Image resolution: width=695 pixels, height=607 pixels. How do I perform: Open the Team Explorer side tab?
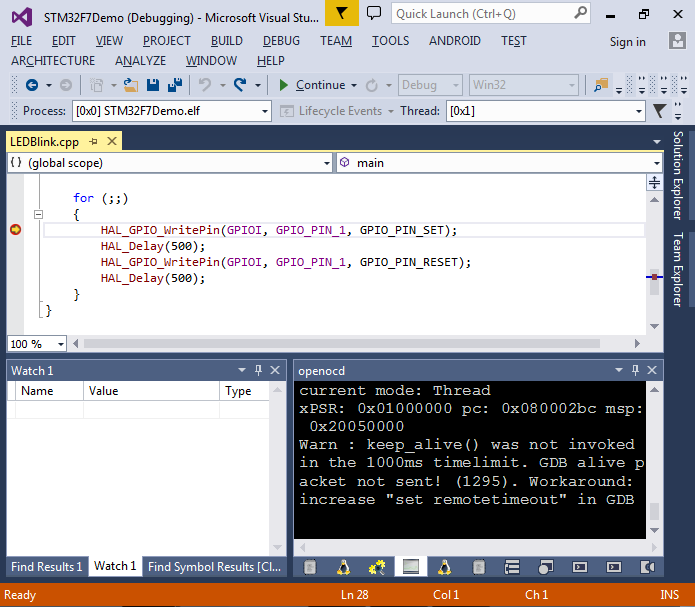tap(678, 269)
